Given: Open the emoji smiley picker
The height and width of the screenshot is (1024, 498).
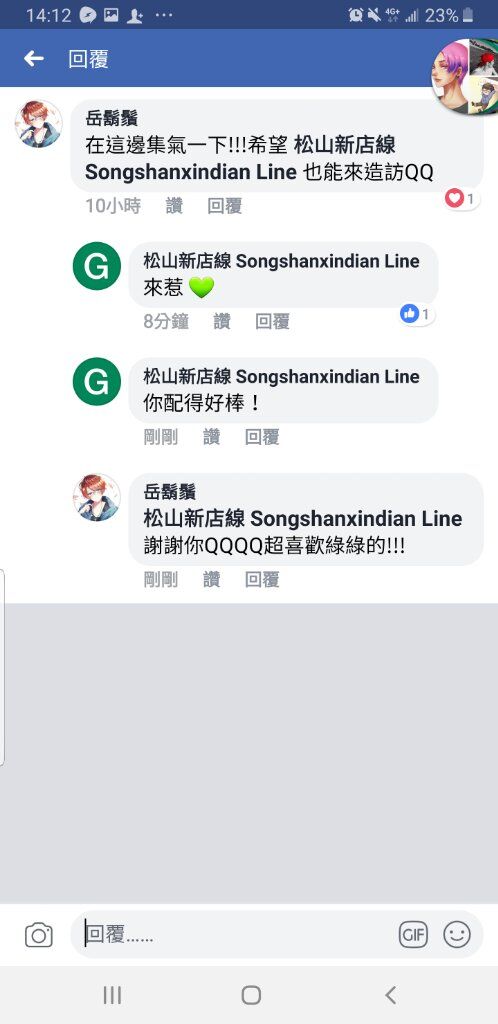Looking at the screenshot, I should [x=457, y=935].
